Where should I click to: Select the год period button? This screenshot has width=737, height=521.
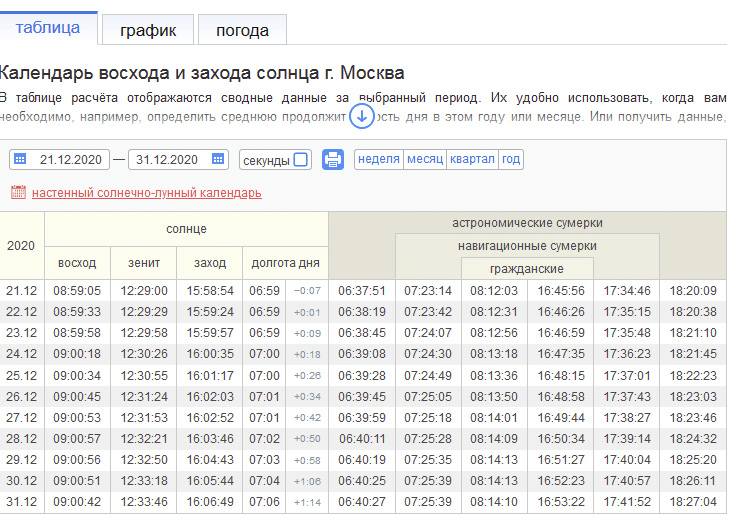(x=511, y=159)
